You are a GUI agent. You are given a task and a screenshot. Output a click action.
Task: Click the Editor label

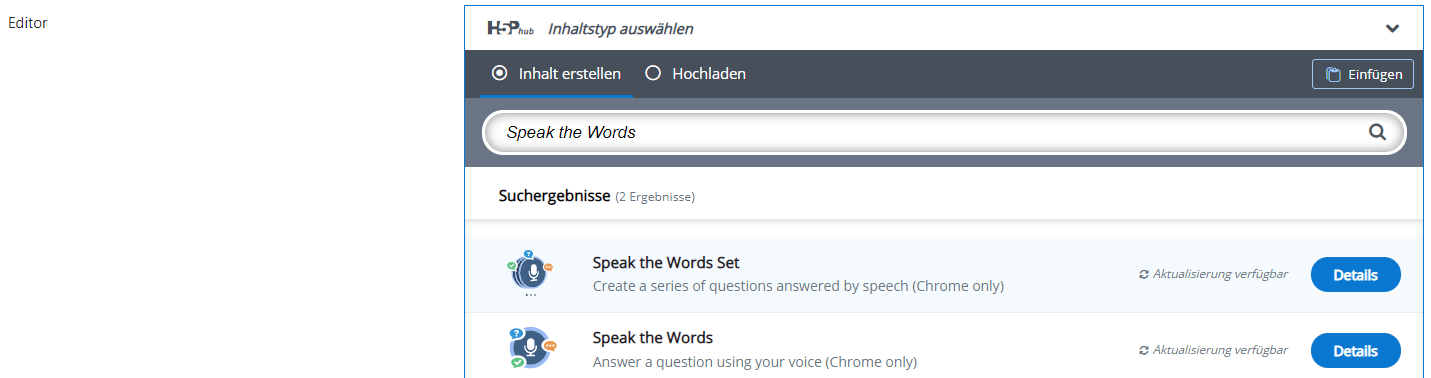point(27,23)
